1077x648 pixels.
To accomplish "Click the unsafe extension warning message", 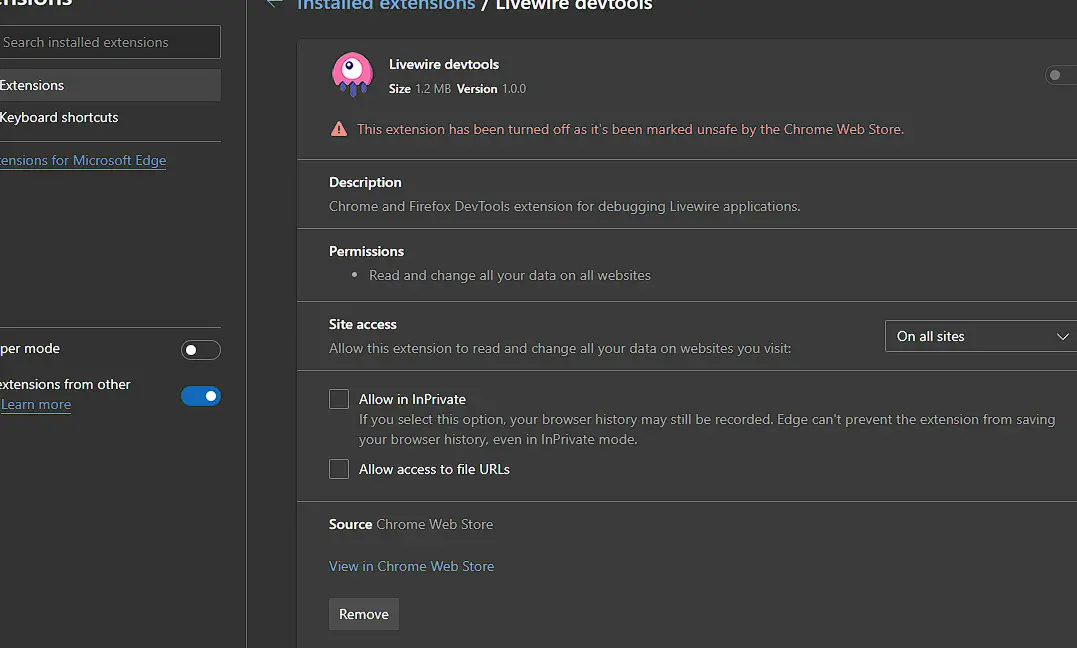I will tap(631, 129).
